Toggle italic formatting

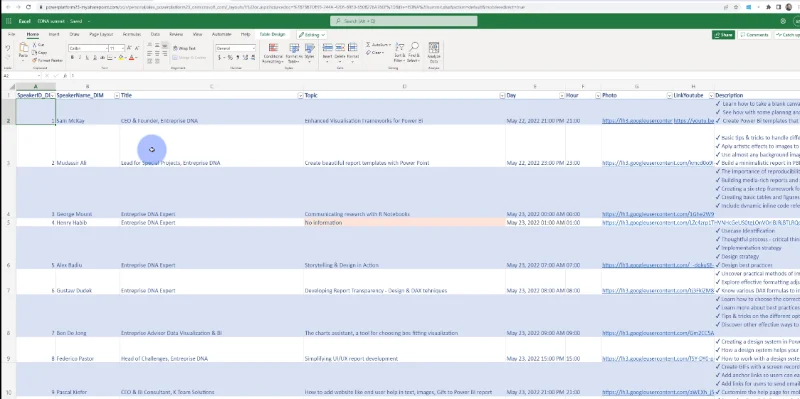pos(80,58)
